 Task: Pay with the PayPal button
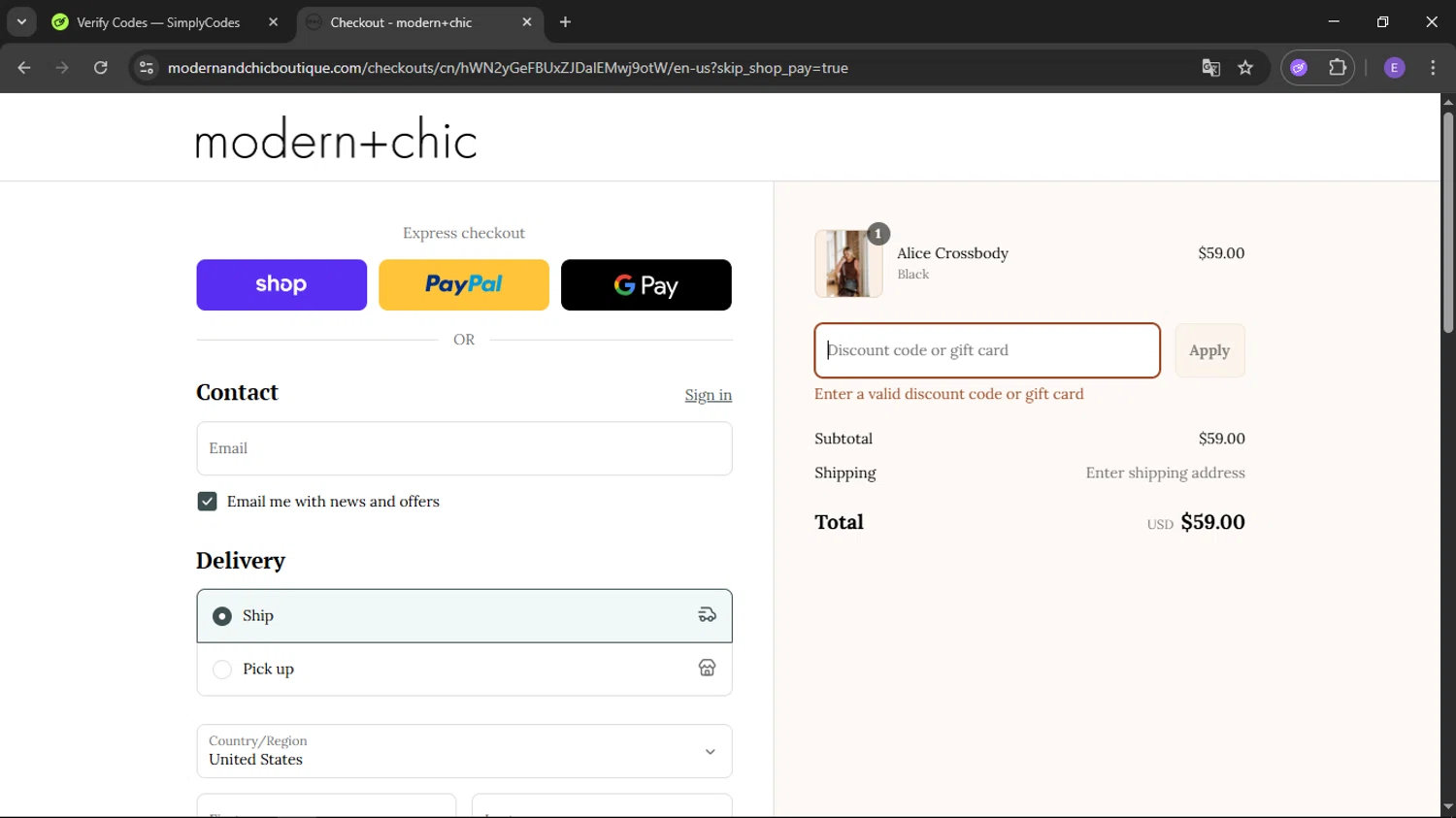464,284
